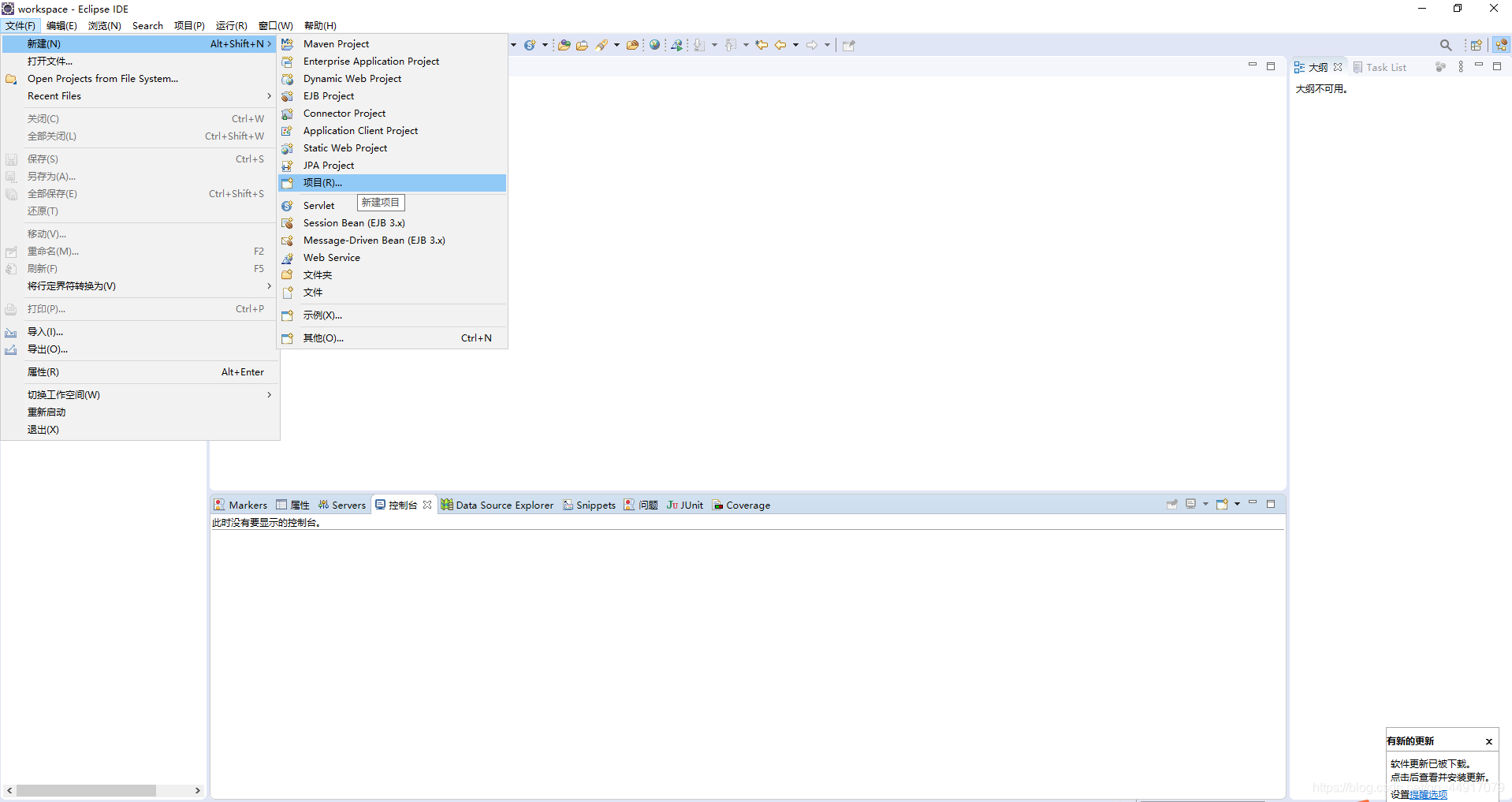The image size is (1512, 802).
Task: Open dropdown beside Previous Annotation icon
Action: [746, 45]
